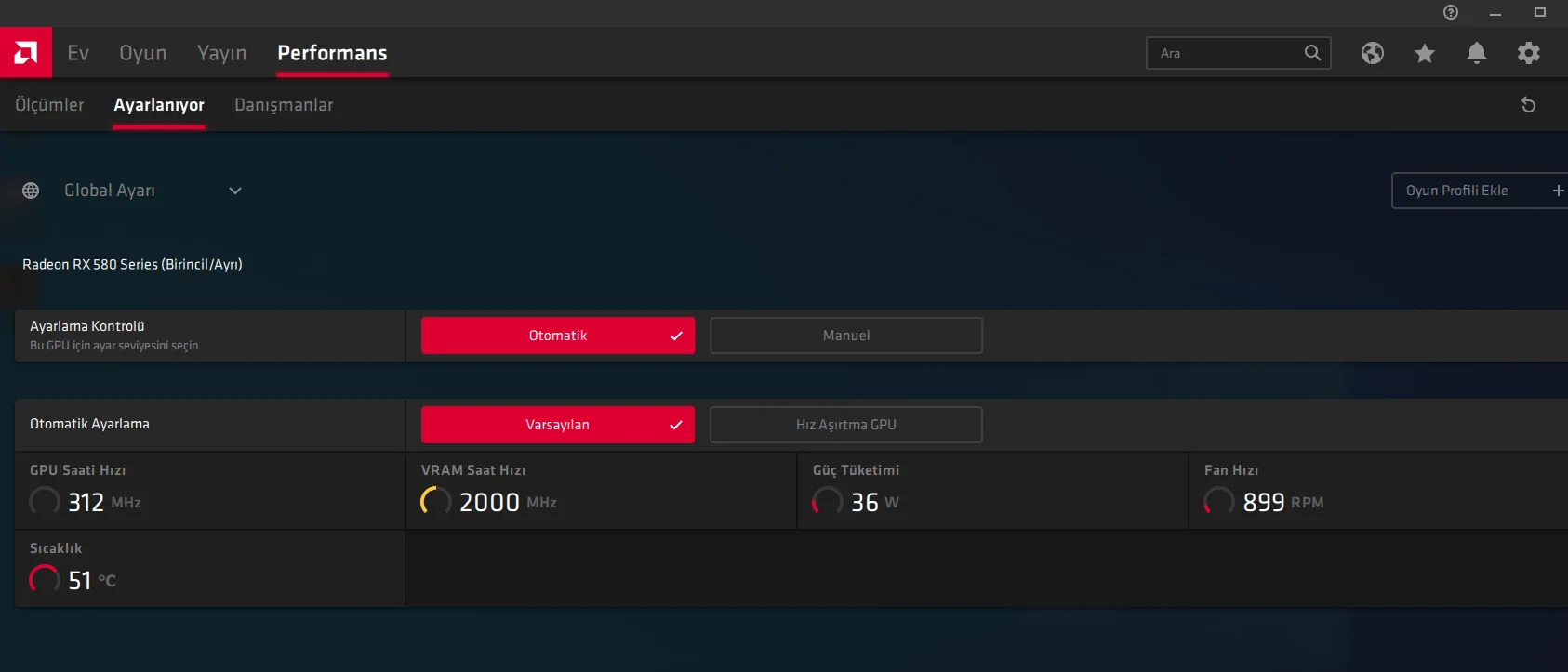The width and height of the screenshot is (1568, 672).
Task: Open the Ev tab
Action: 78,53
